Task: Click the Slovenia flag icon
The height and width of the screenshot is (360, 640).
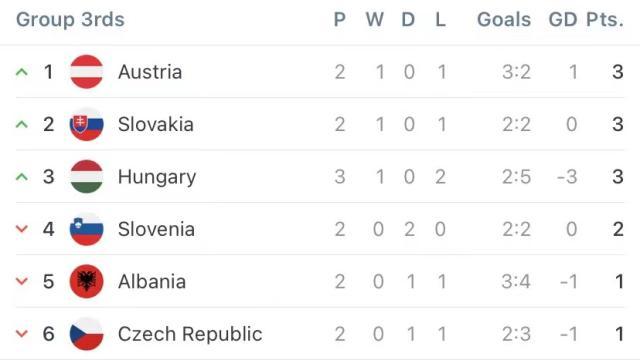Action: (87, 229)
